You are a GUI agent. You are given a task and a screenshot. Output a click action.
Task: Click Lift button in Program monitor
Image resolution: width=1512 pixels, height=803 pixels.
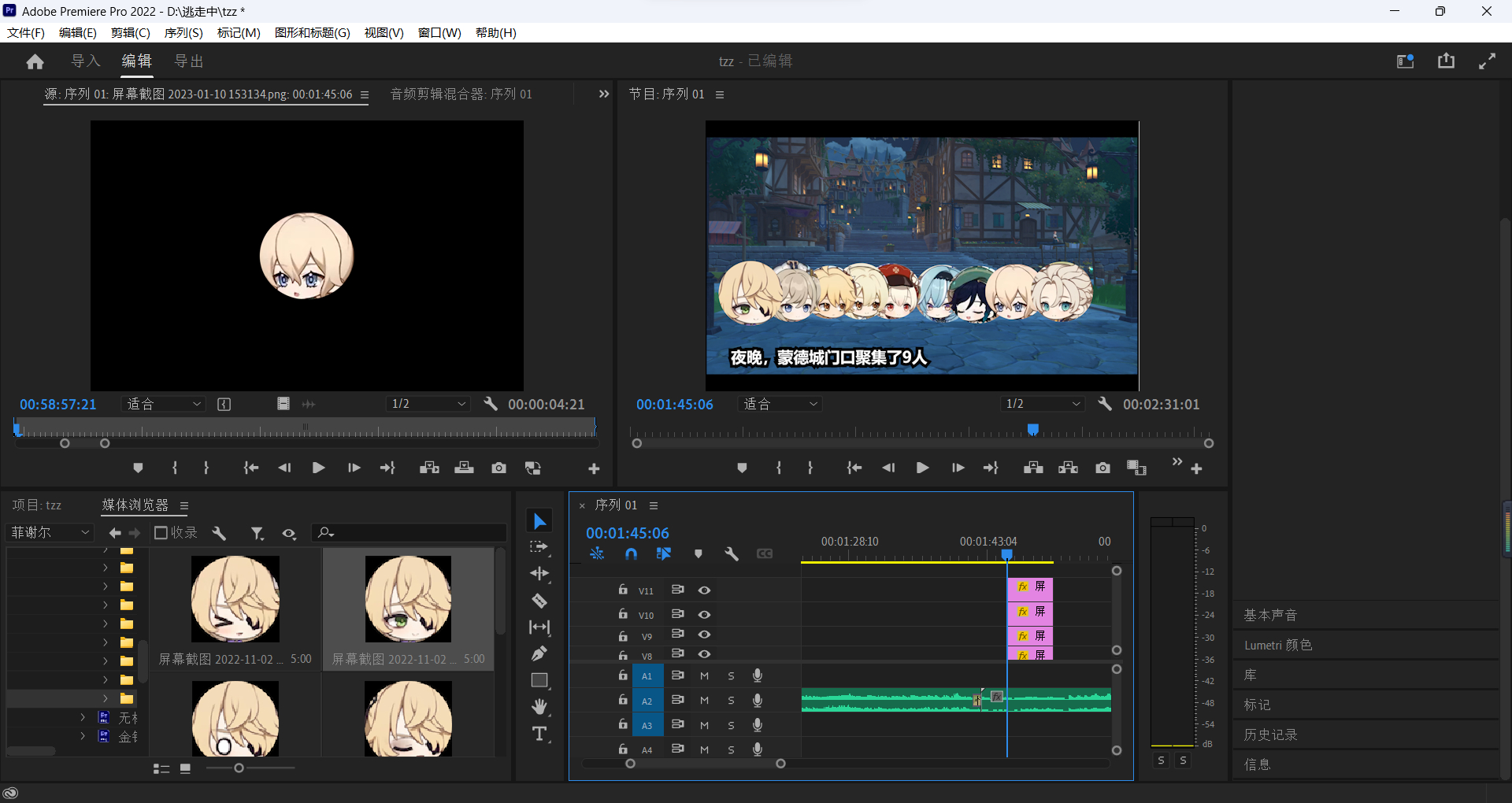coord(1033,468)
